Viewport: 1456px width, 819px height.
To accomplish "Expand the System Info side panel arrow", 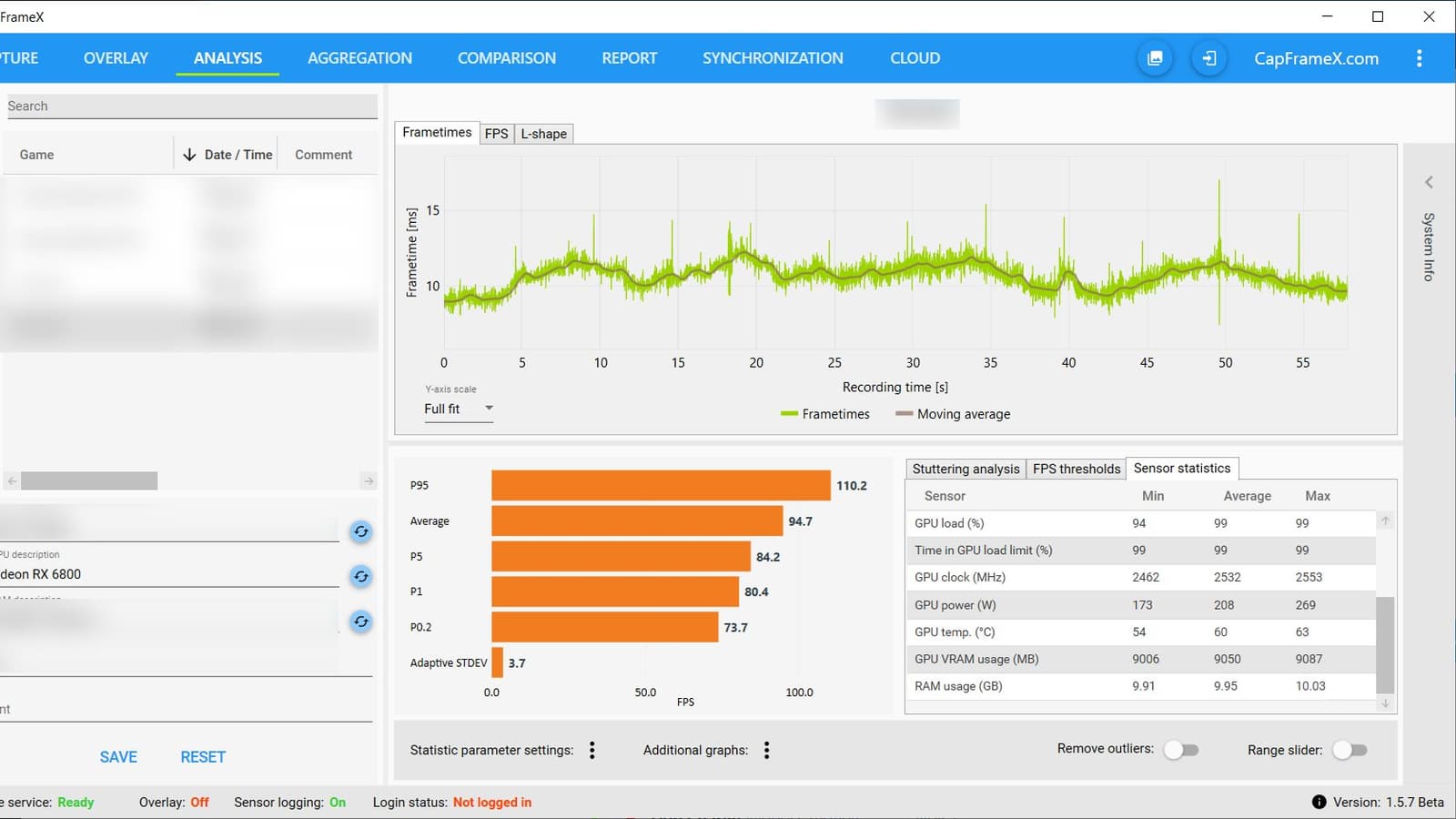I will (x=1429, y=182).
